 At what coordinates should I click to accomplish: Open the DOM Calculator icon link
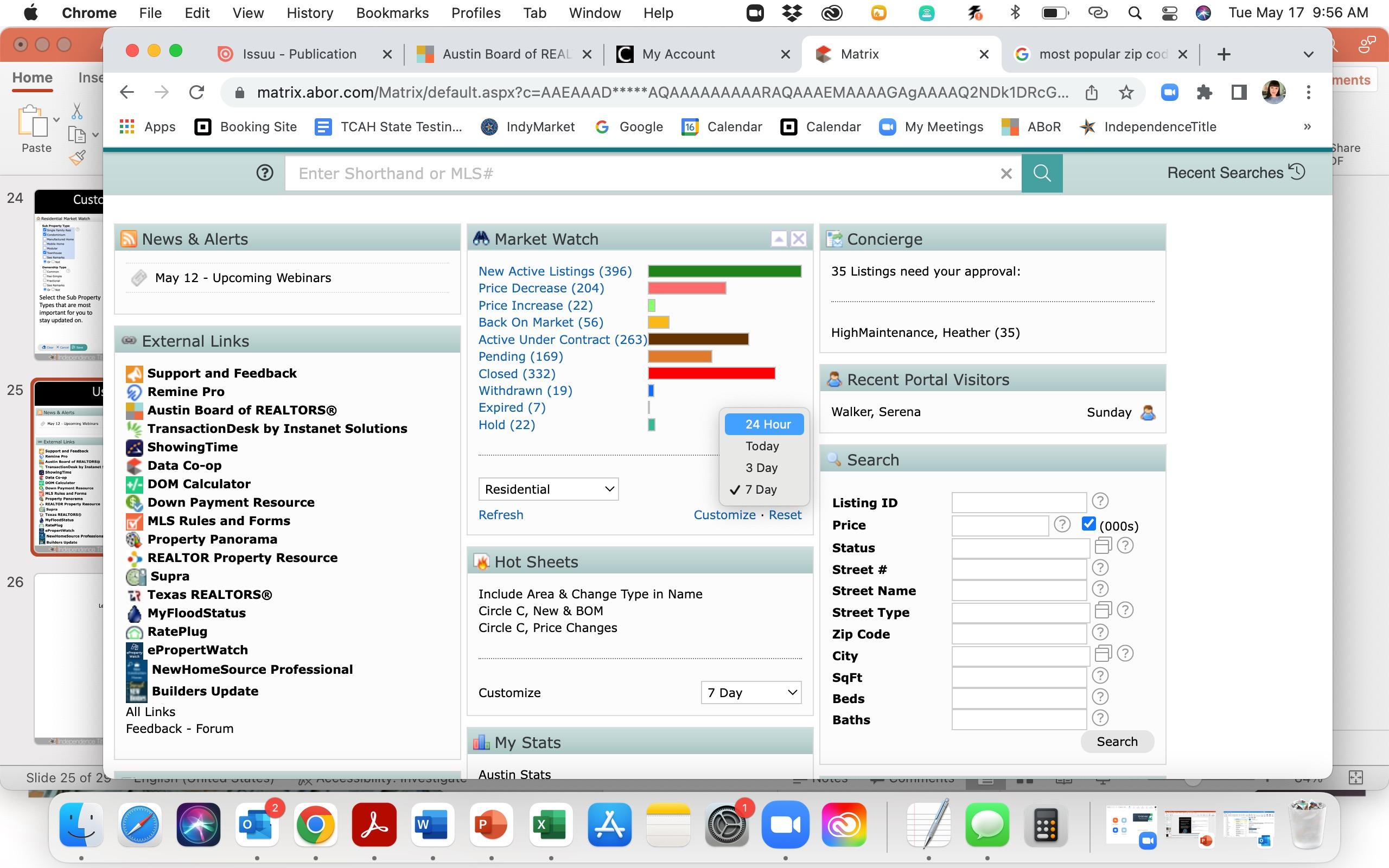[133, 484]
